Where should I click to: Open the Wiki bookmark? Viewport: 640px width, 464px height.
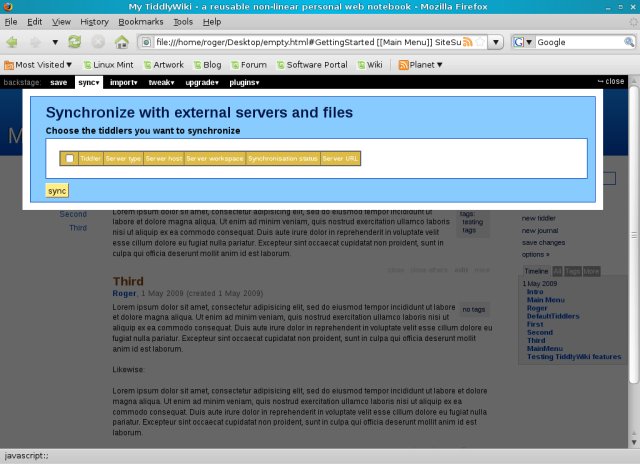[370, 65]
